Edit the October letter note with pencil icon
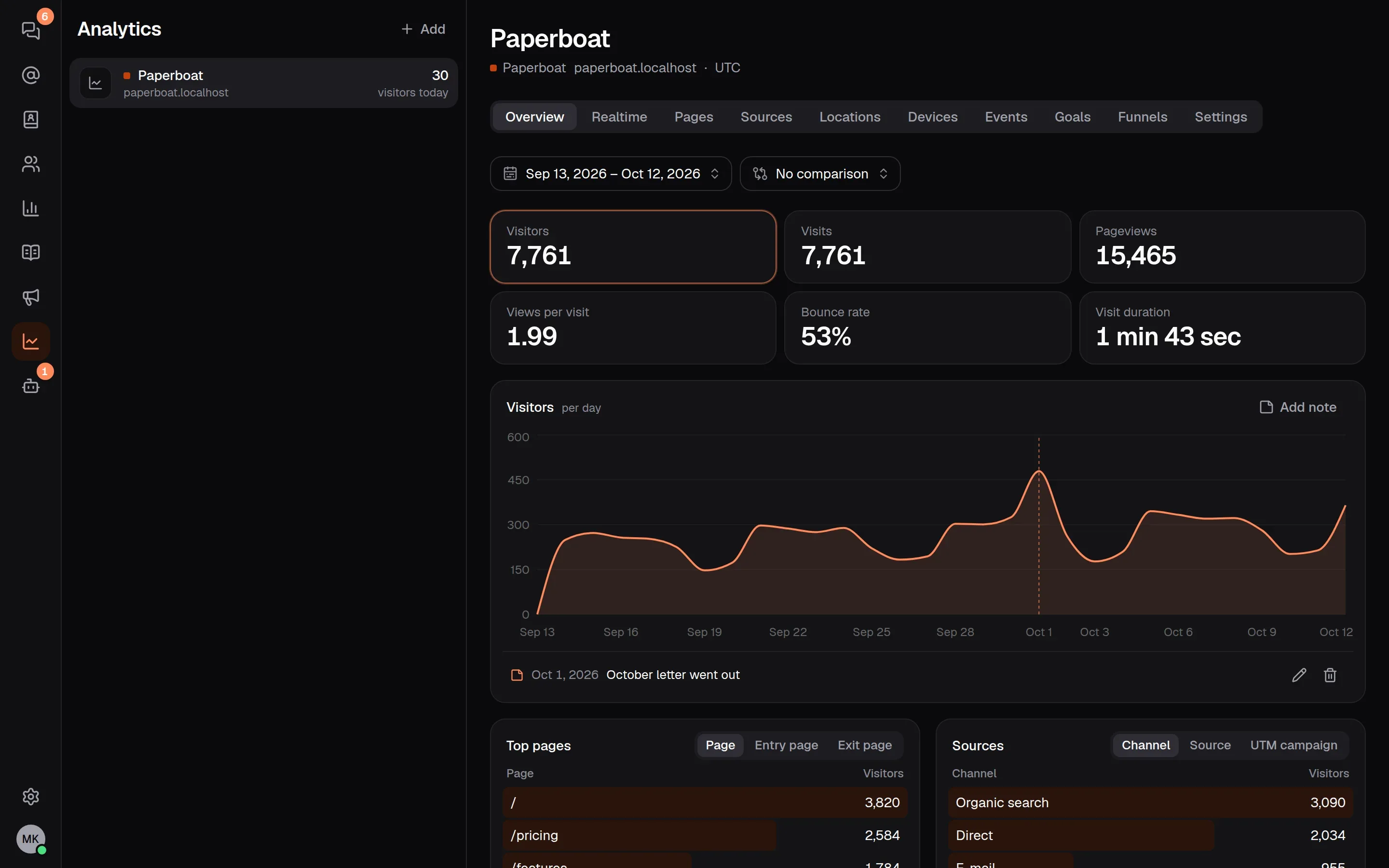The height and width of the screenshot is (868, 1389). (x=1299, y=675)
